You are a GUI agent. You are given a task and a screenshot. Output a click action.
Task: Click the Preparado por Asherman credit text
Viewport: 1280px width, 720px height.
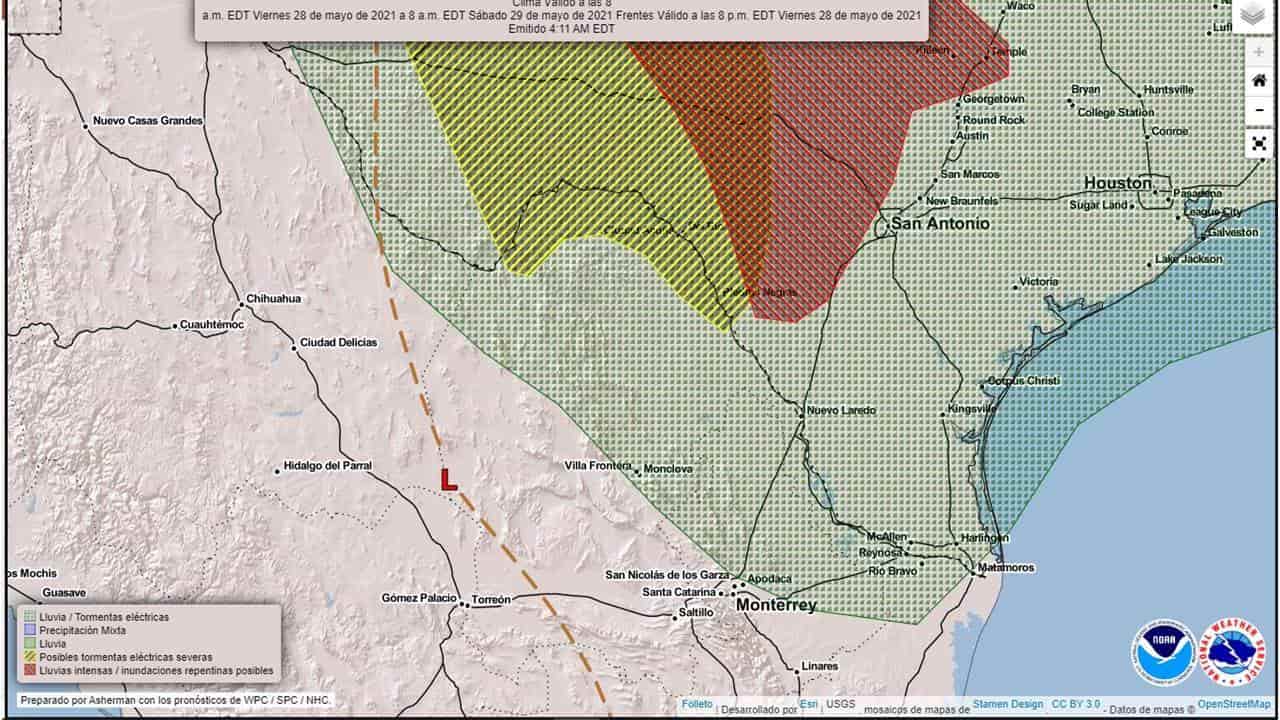point(175,700)
